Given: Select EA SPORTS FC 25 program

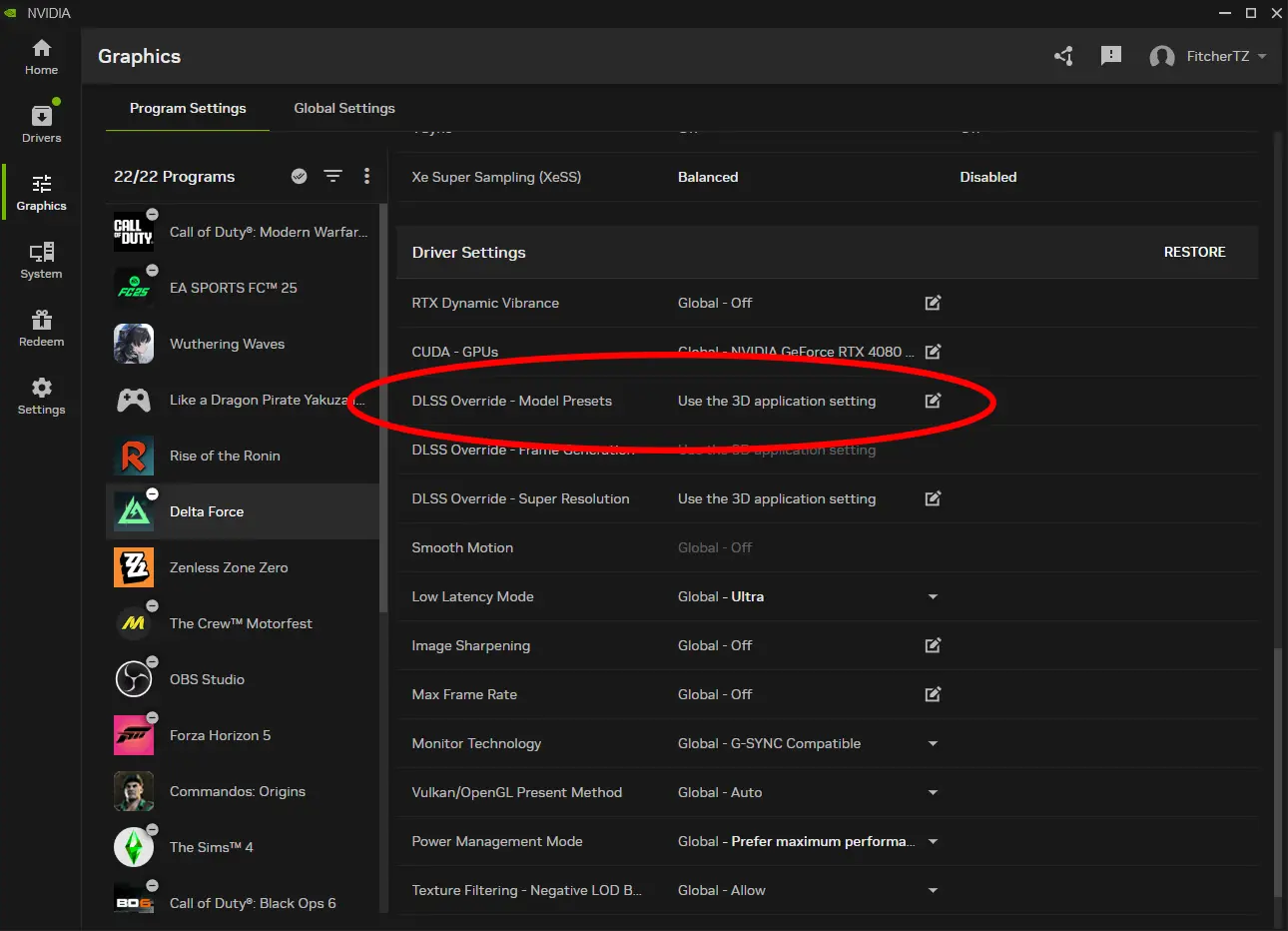Looking at the screenshot, I should 242,288.
